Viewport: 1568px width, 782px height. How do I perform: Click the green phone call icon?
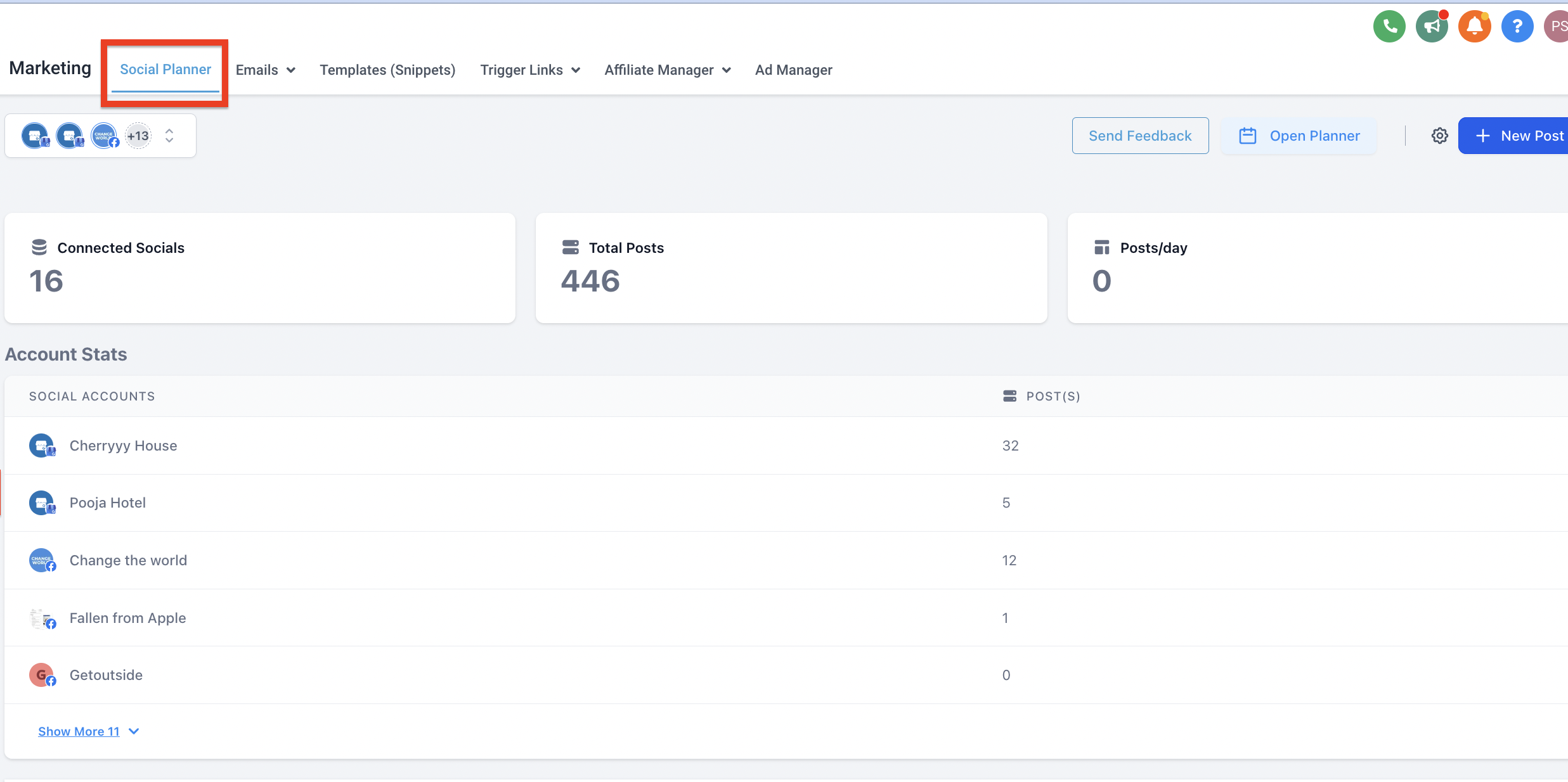(1389, 27)
